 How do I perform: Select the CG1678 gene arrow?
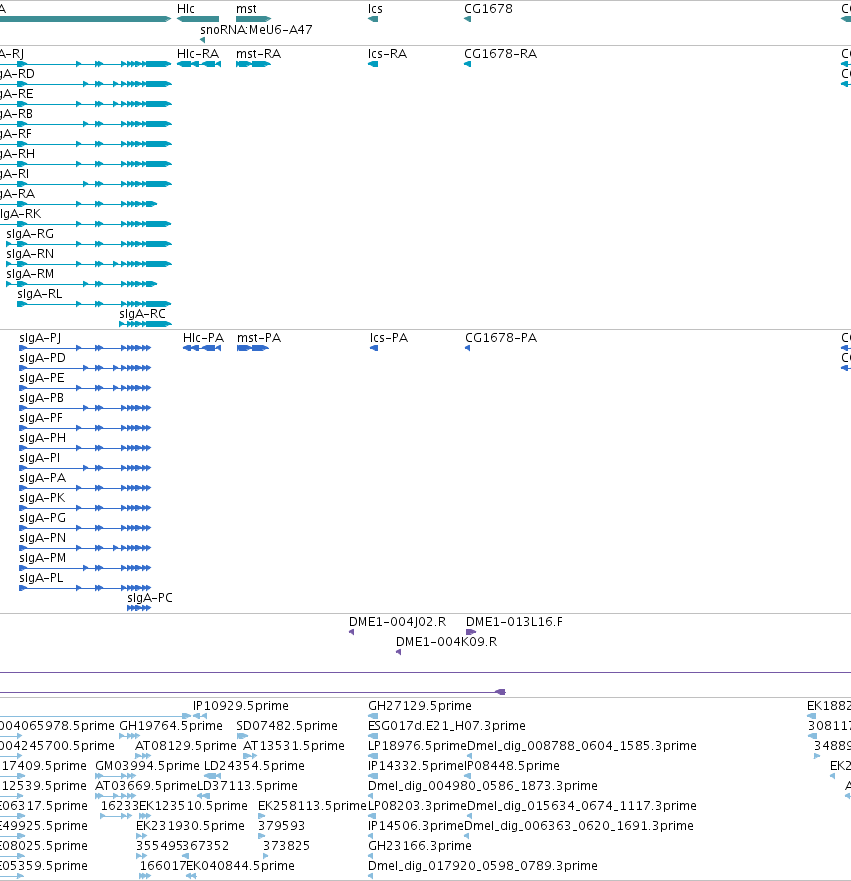coord(467,19)
